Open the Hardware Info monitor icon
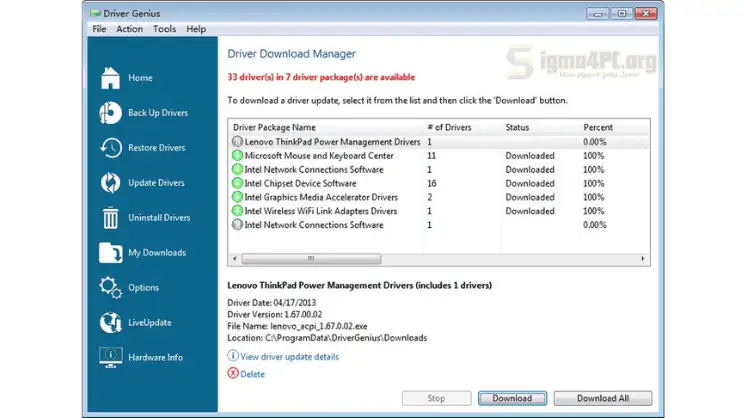 pyautogui.click(x=110, y=357)
